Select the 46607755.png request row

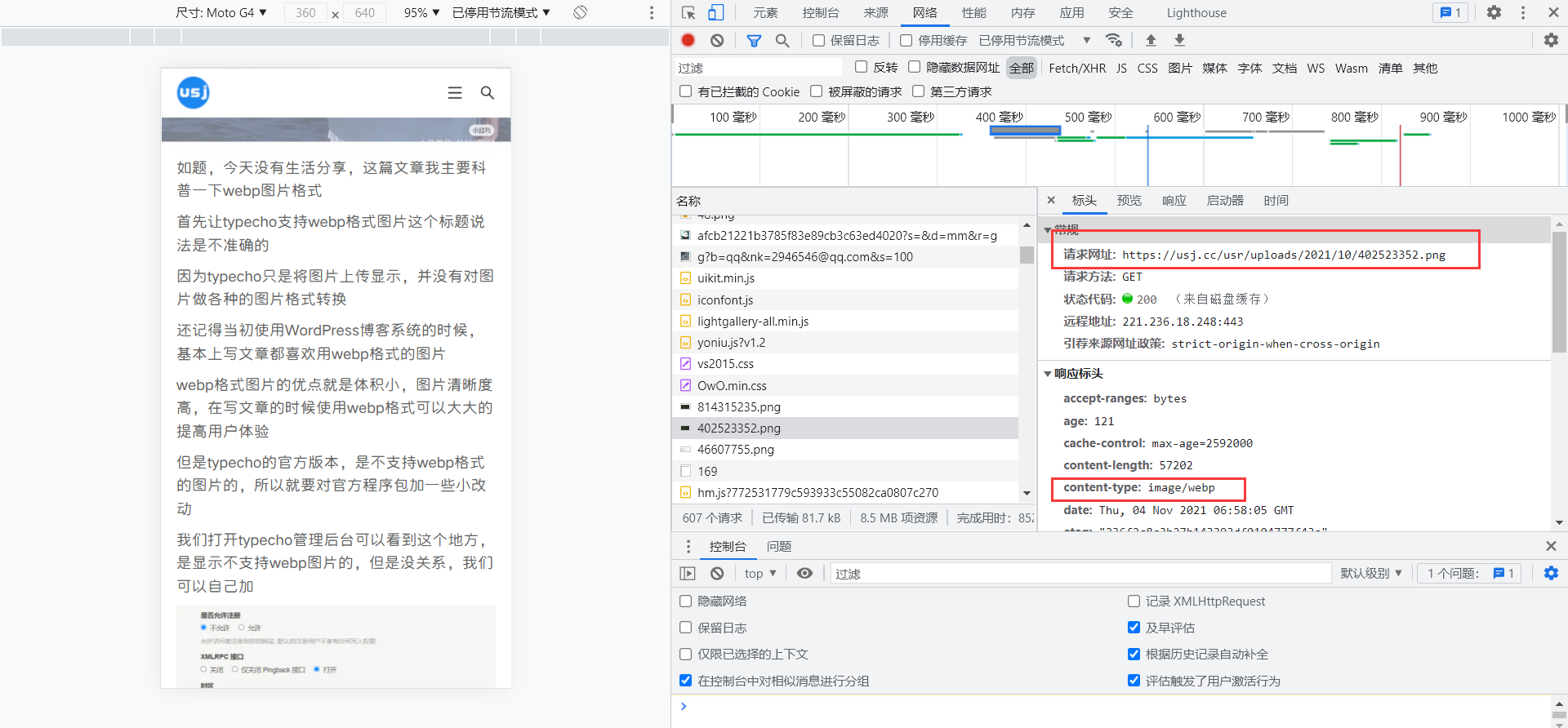[735, 450]
